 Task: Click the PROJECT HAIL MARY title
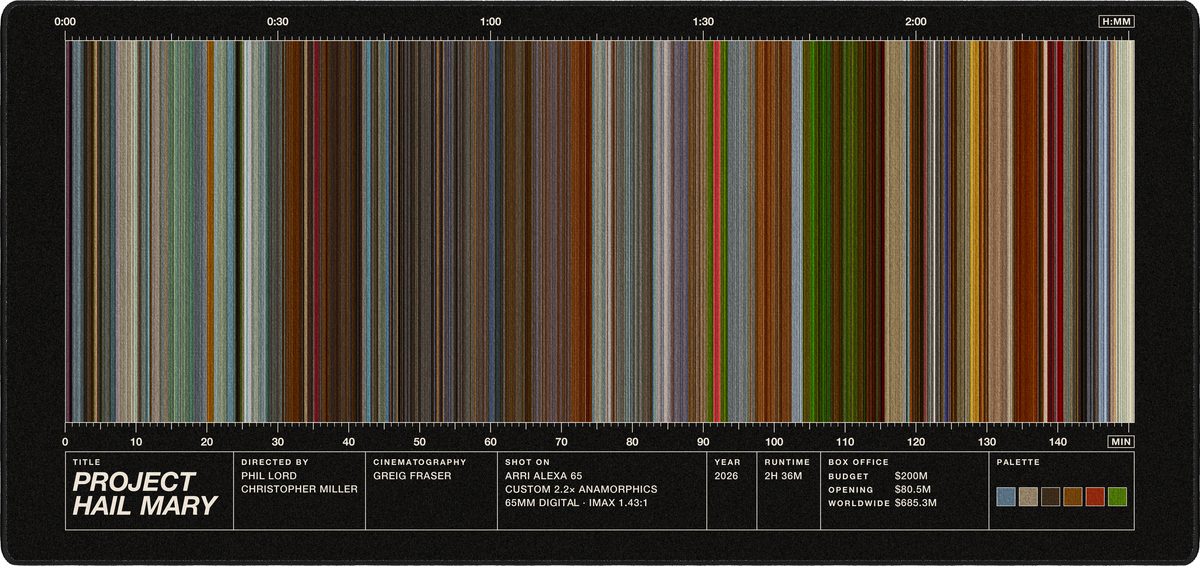point(144,494)
